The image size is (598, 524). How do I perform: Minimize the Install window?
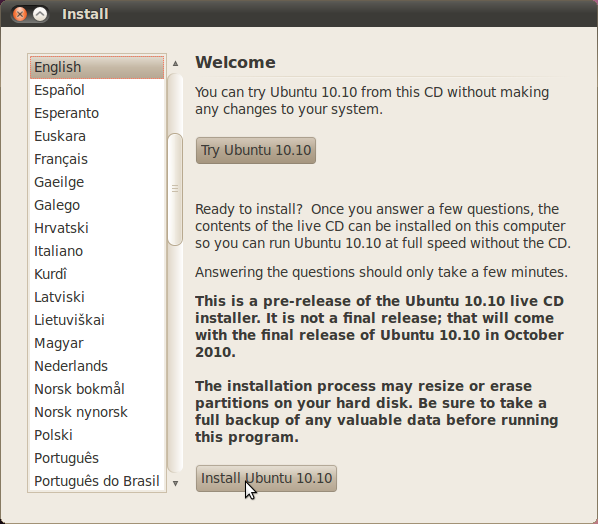coord(40,14)
